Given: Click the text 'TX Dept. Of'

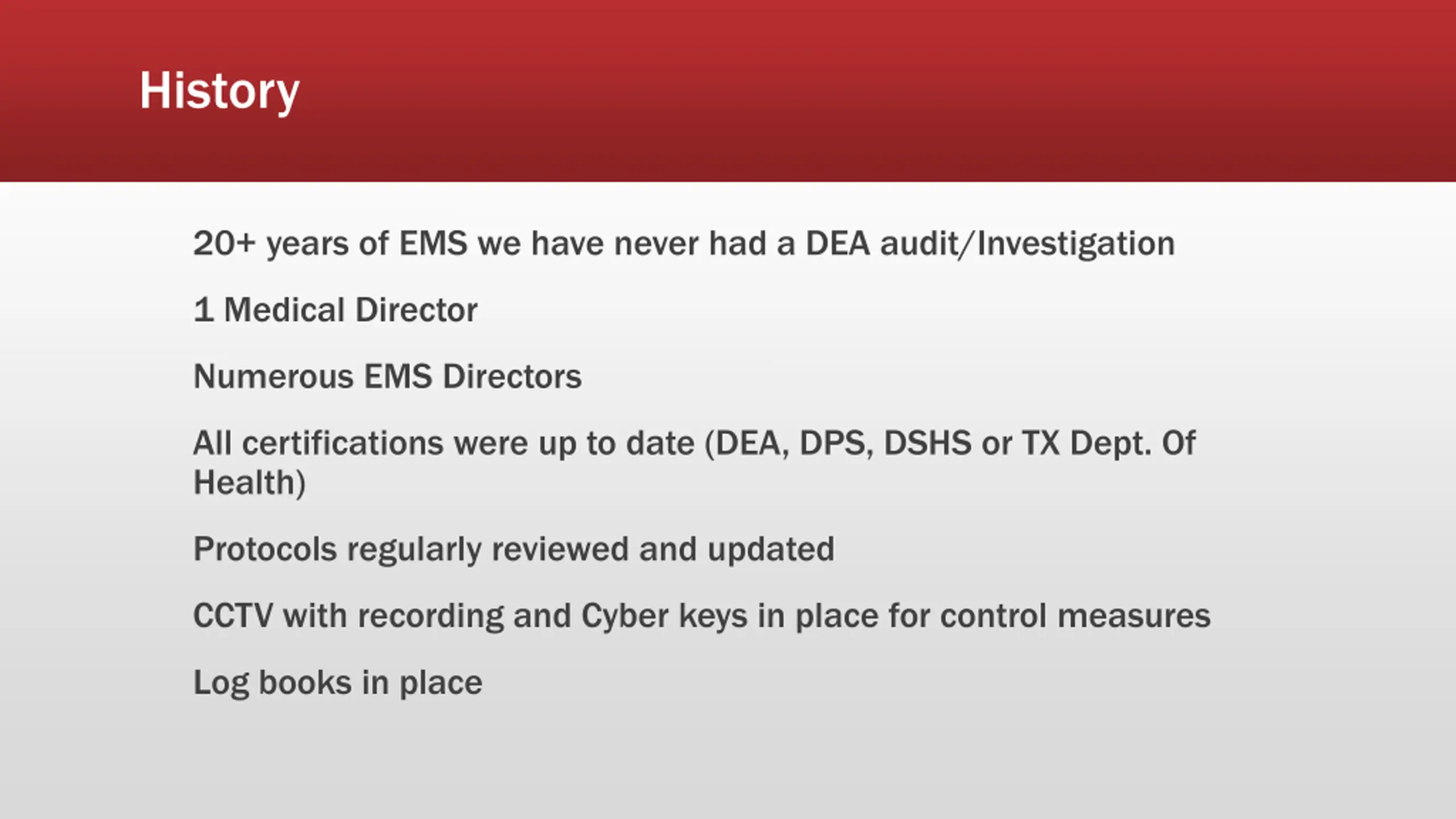Looking at the screenshot, I should [x=1109, y=443].
